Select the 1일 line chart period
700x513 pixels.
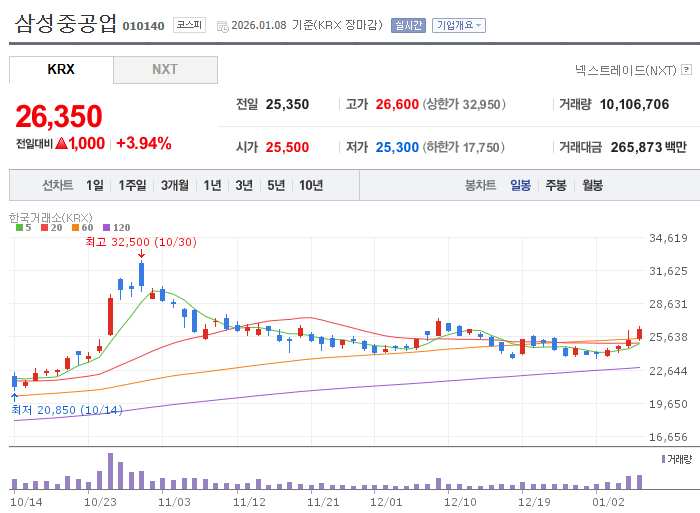click(x=95, y=185)
